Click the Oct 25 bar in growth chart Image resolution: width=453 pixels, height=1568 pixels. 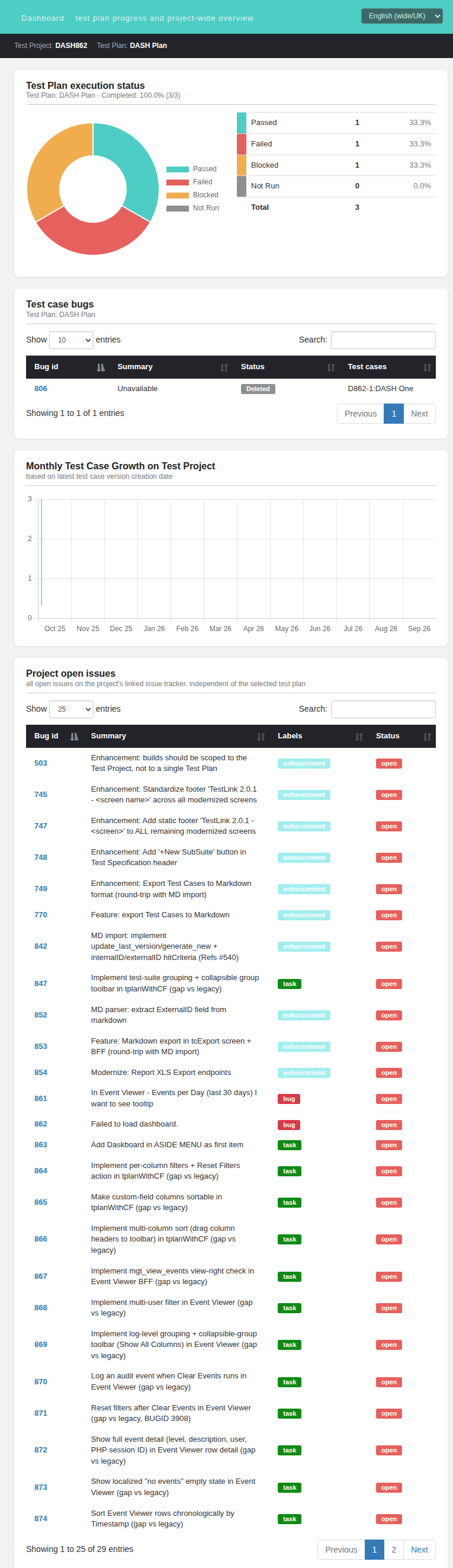click(x=41, y=552)
